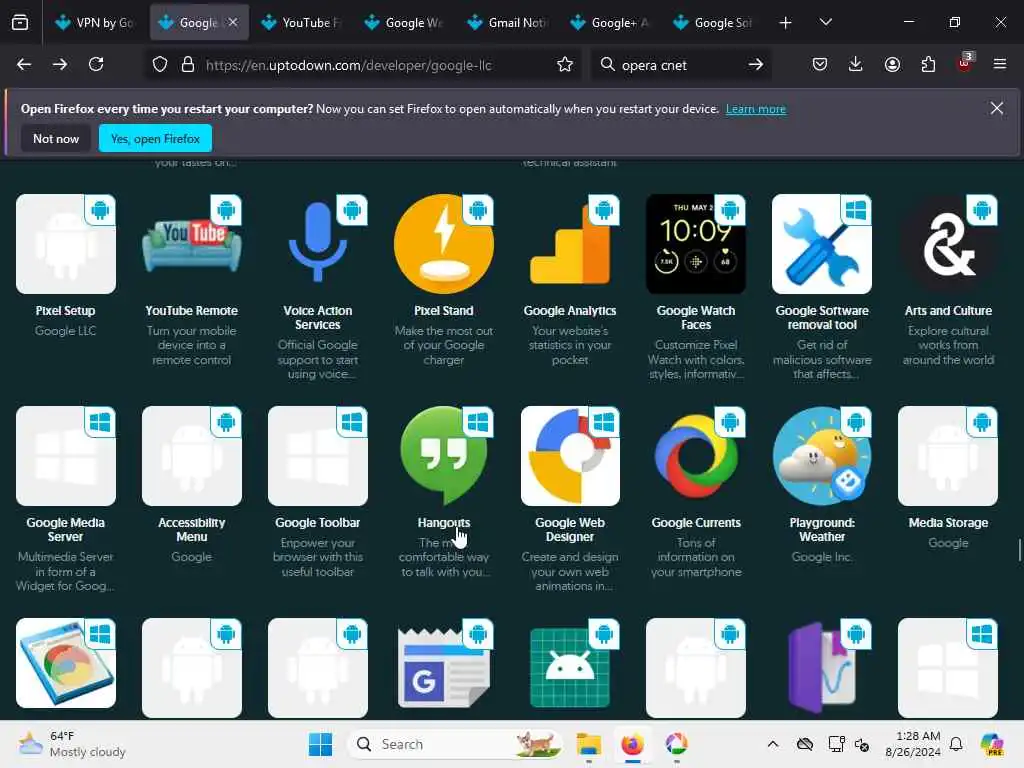Open the Pixel Stand app icon
Image resolution: width=1024 pixels, height=768 pixels.
(443, 244)
